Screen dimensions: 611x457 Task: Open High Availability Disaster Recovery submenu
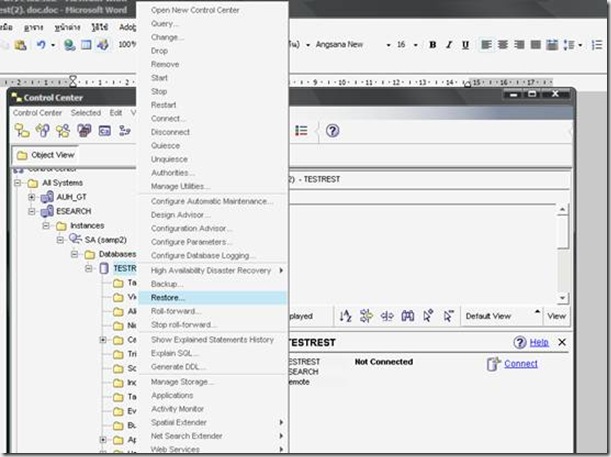(x=213, y=270)
